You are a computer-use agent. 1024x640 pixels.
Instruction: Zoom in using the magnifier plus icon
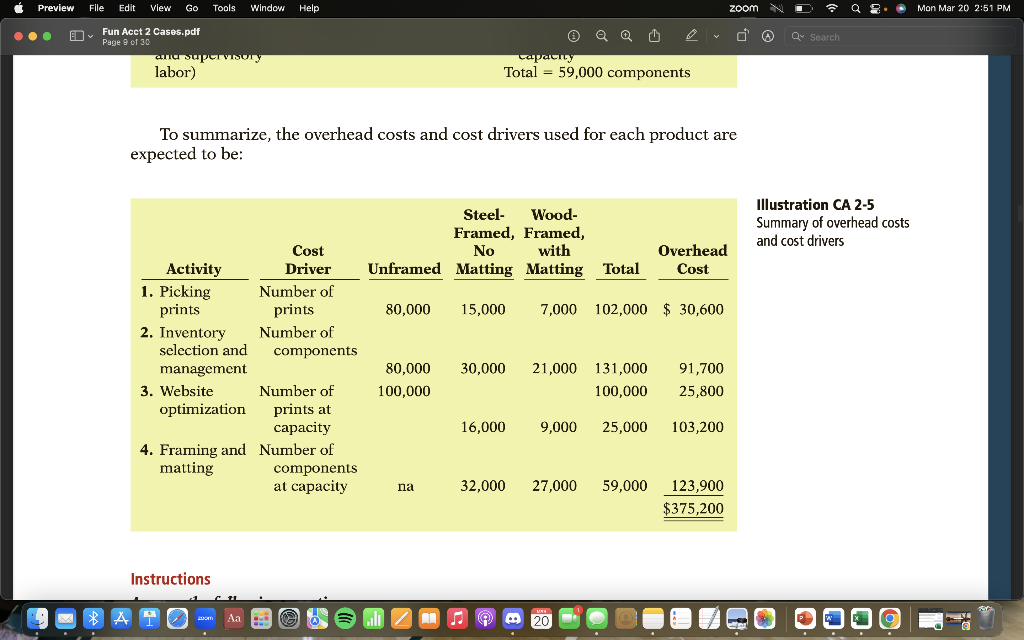(x=626, y=37)
